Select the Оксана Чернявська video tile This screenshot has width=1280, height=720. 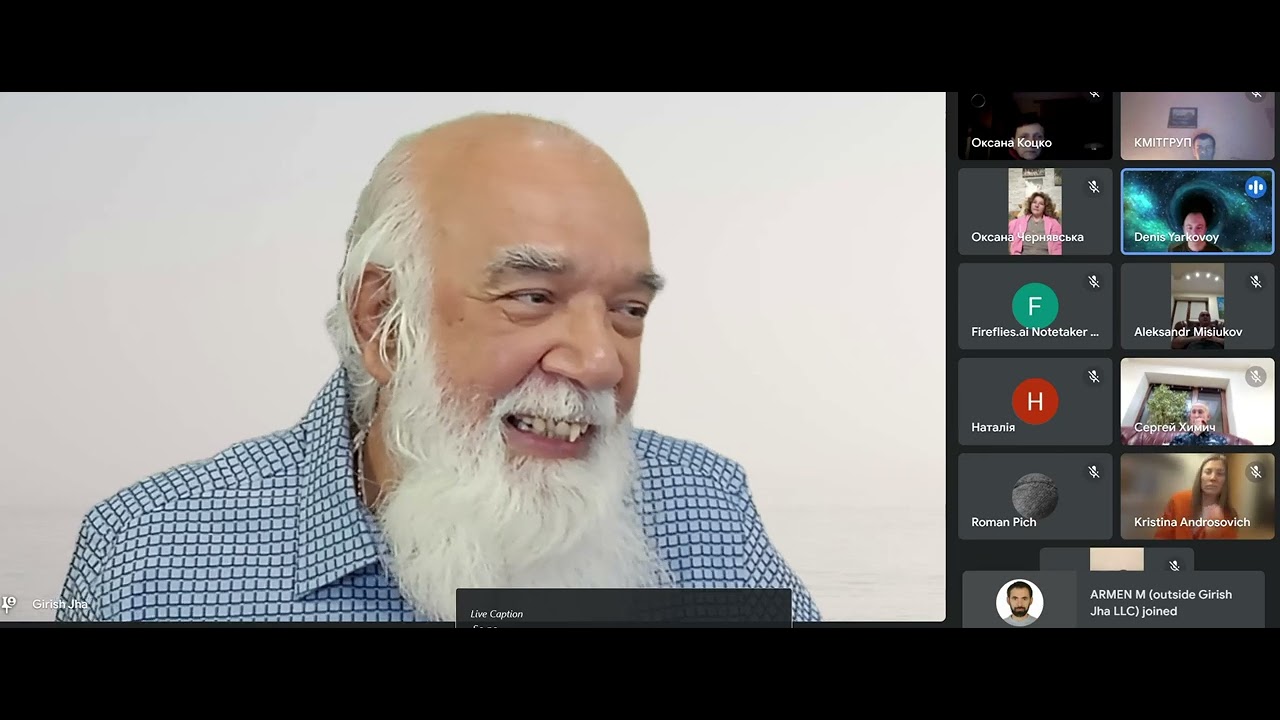click(x=1035, y=211)
